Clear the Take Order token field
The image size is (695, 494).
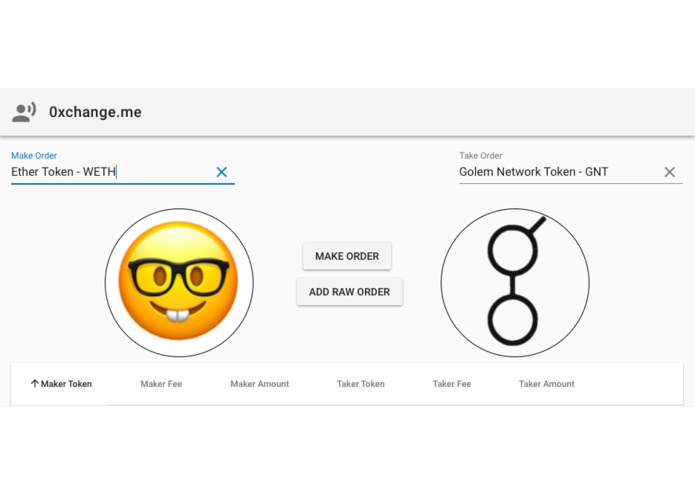[x=670, y=172]
